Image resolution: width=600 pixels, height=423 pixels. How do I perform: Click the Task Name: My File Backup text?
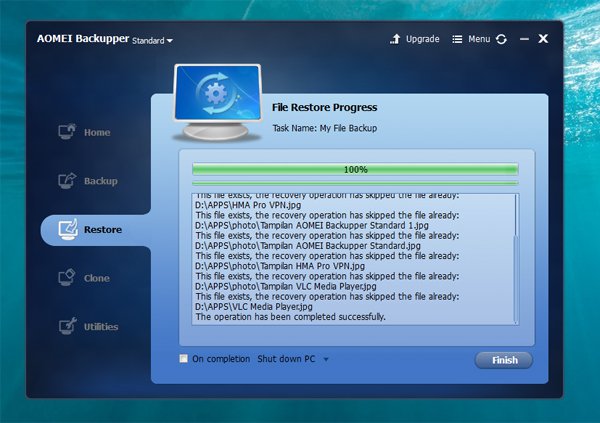click(324, 128)
